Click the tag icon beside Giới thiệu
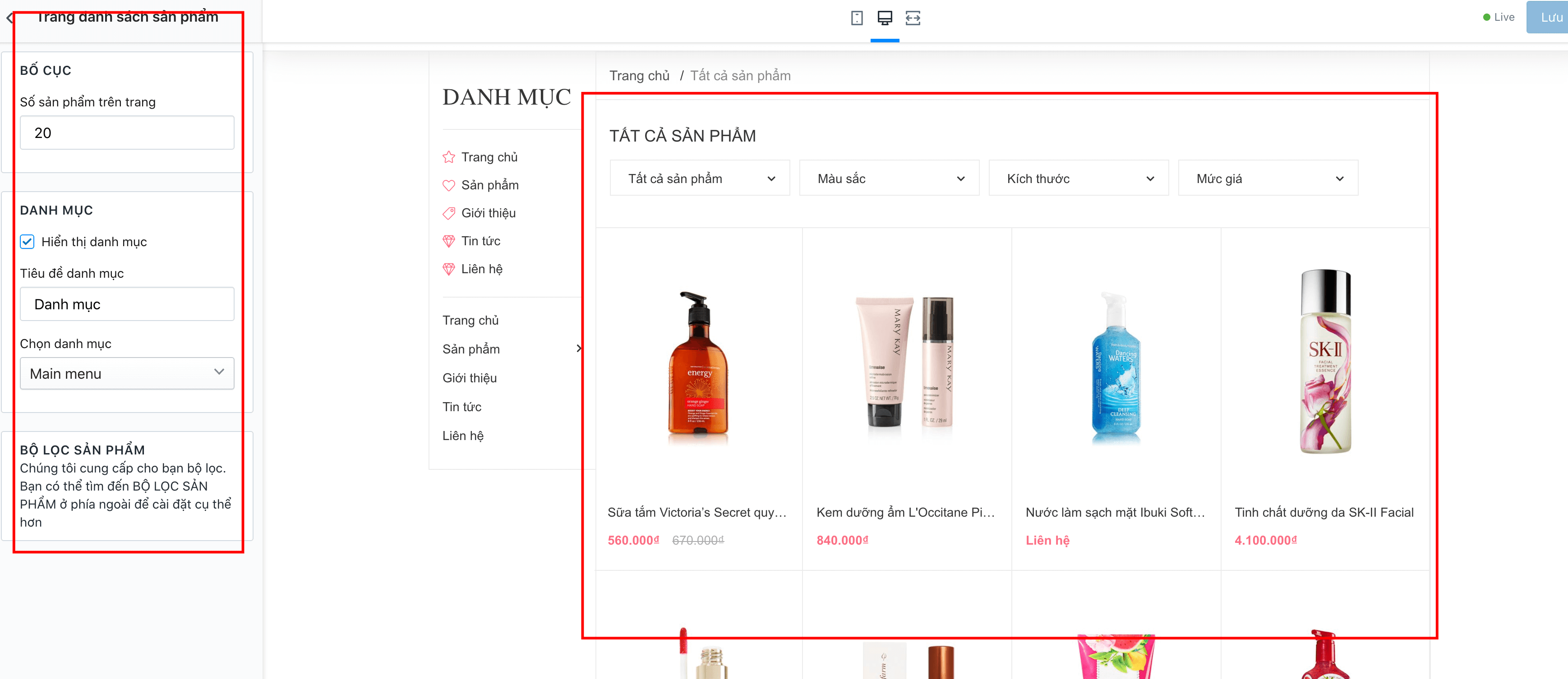1568x679 pixels. coord(448,213)
